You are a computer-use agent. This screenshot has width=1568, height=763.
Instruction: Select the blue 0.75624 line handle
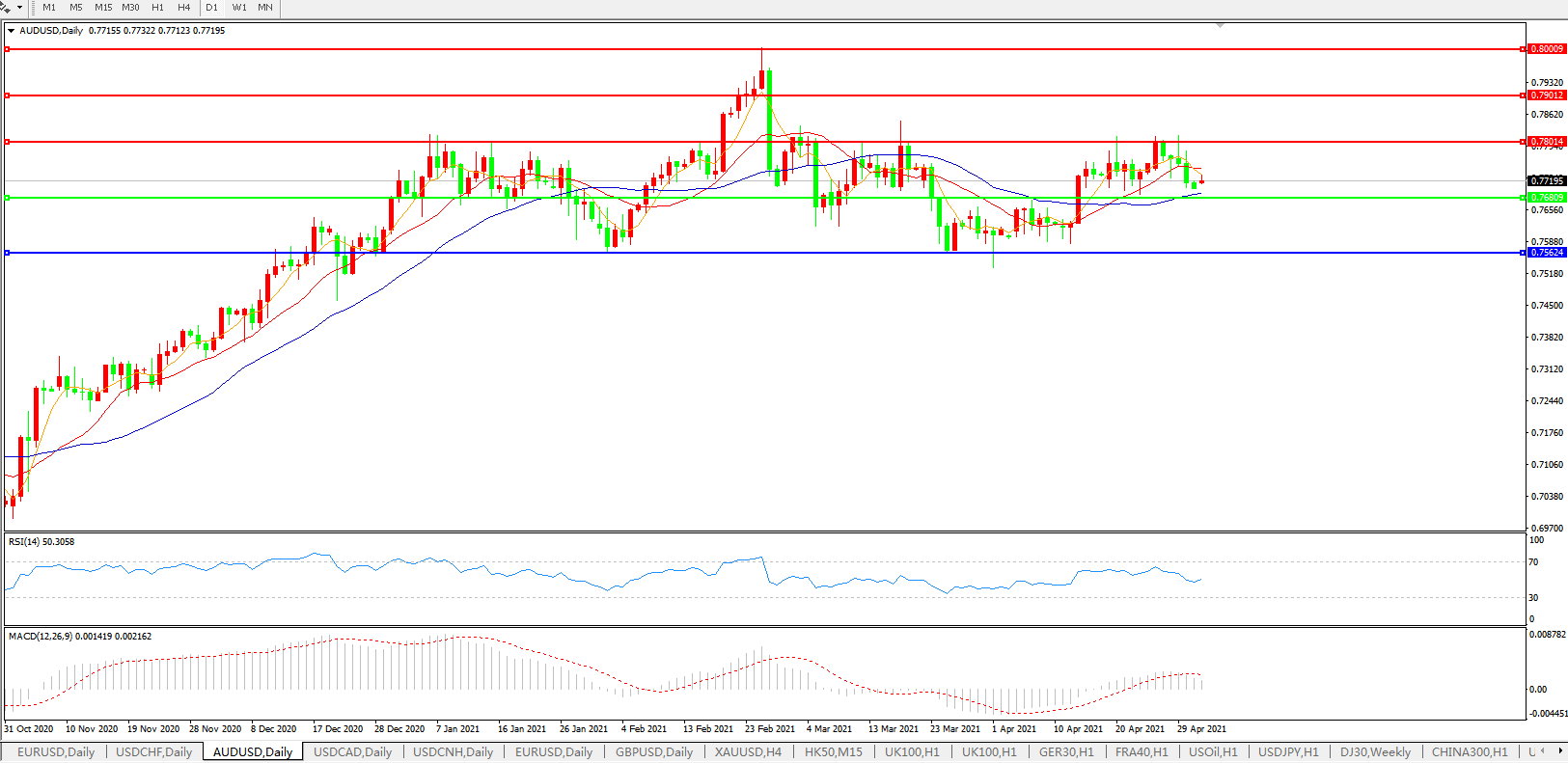pyautogui.click(x=8, y=253)
